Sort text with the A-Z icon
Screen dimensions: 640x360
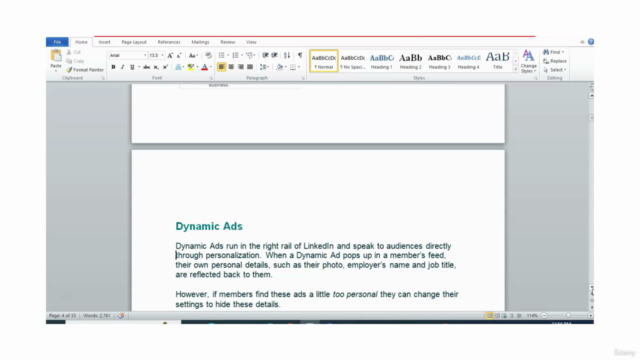(287, 55)
